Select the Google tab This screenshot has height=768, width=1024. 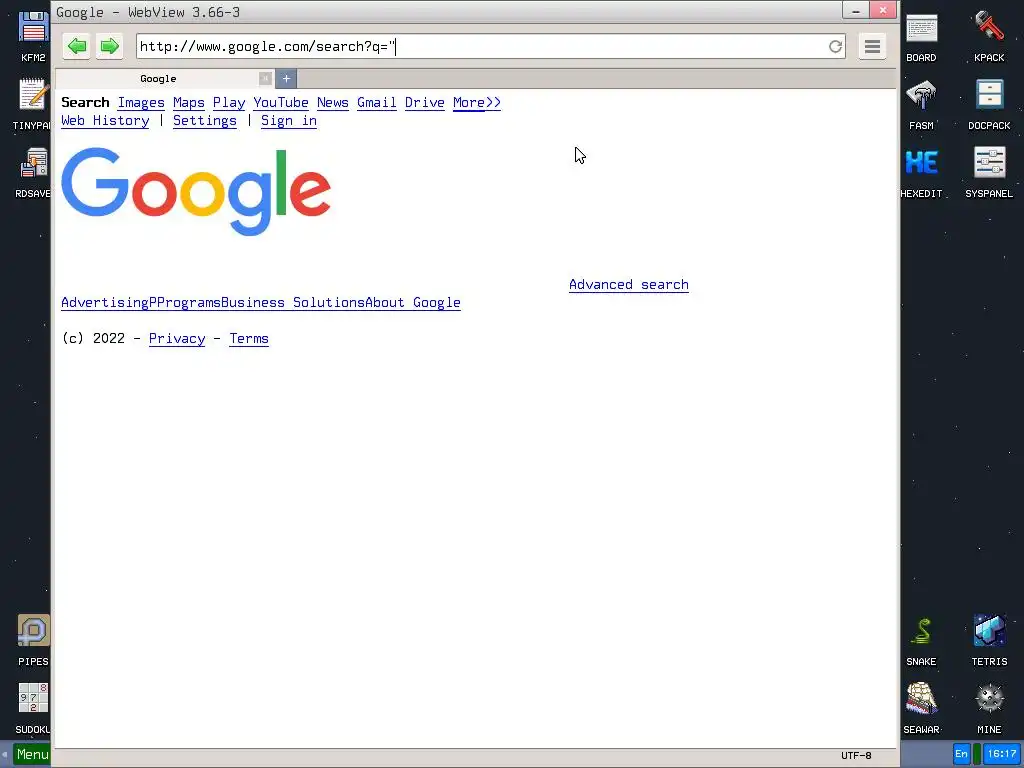coord(158,78)
